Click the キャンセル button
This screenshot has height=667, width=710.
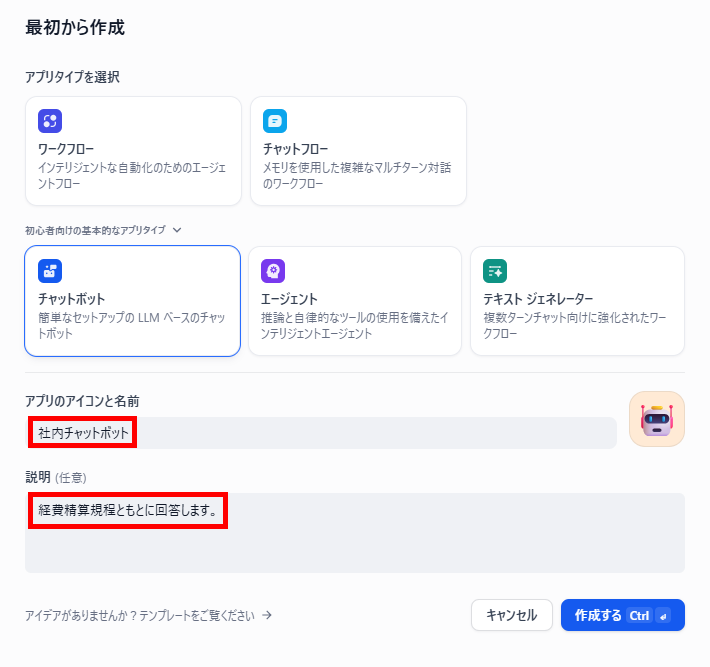click(512, 615)
